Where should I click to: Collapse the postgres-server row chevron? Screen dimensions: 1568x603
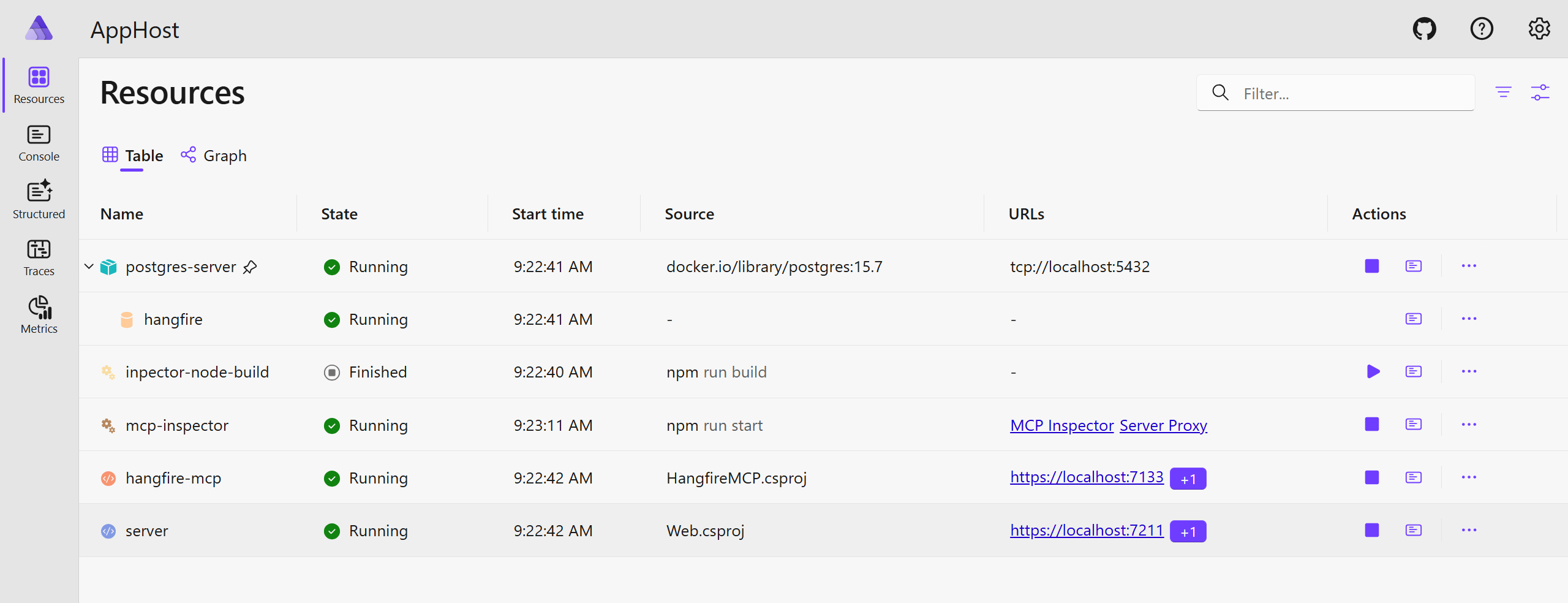[89, 266]
